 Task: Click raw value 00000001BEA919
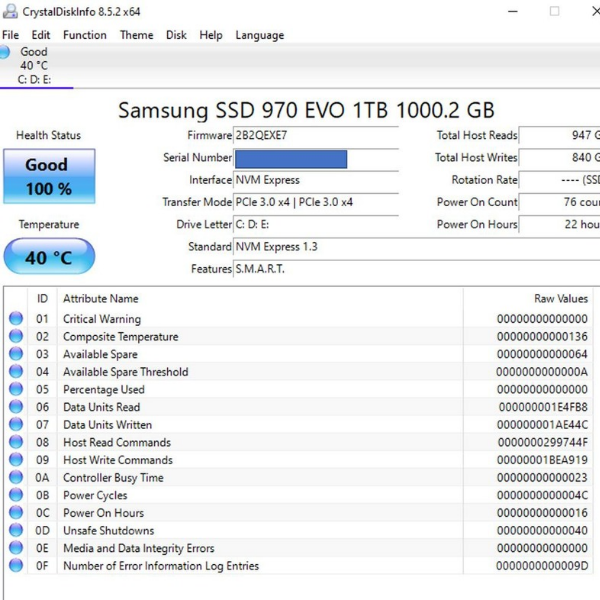point(542,460)
